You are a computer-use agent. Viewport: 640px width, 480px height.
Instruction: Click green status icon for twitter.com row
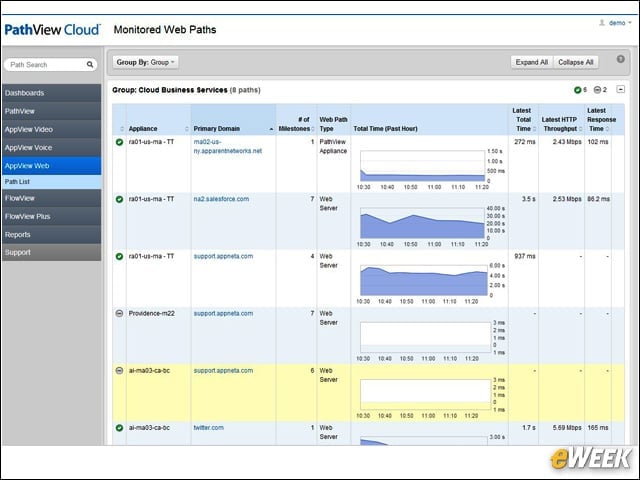119,428
